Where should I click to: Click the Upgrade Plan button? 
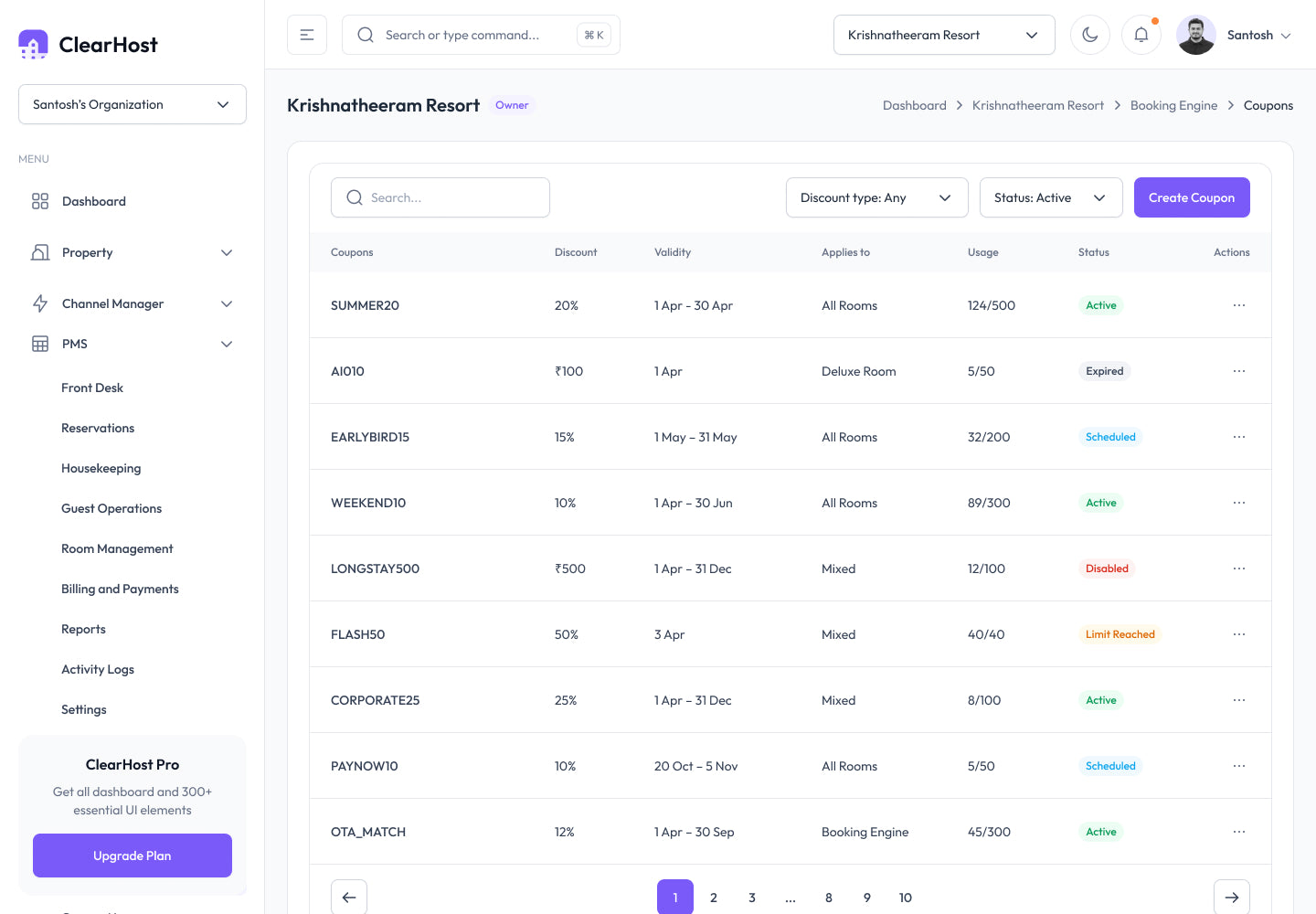pyautogui.click(x=133, y=856)
